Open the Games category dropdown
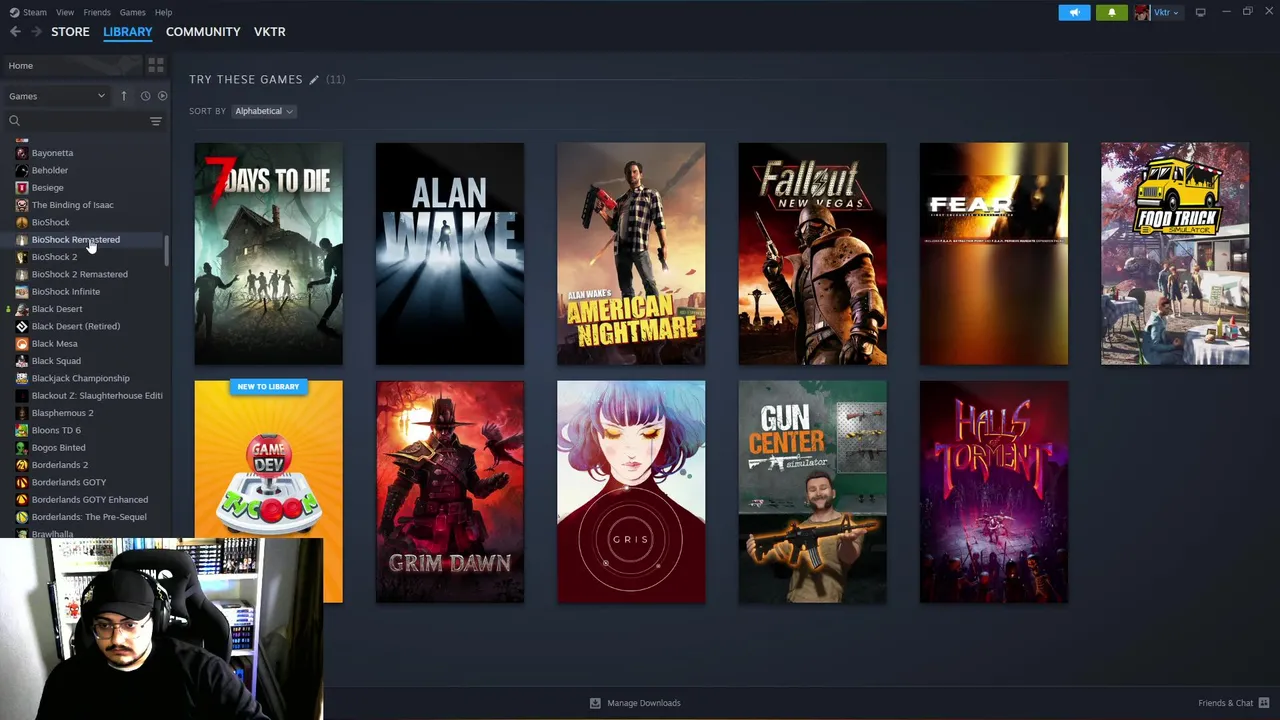The width and height of the screenshot is (1280, 720). (57, 96)
